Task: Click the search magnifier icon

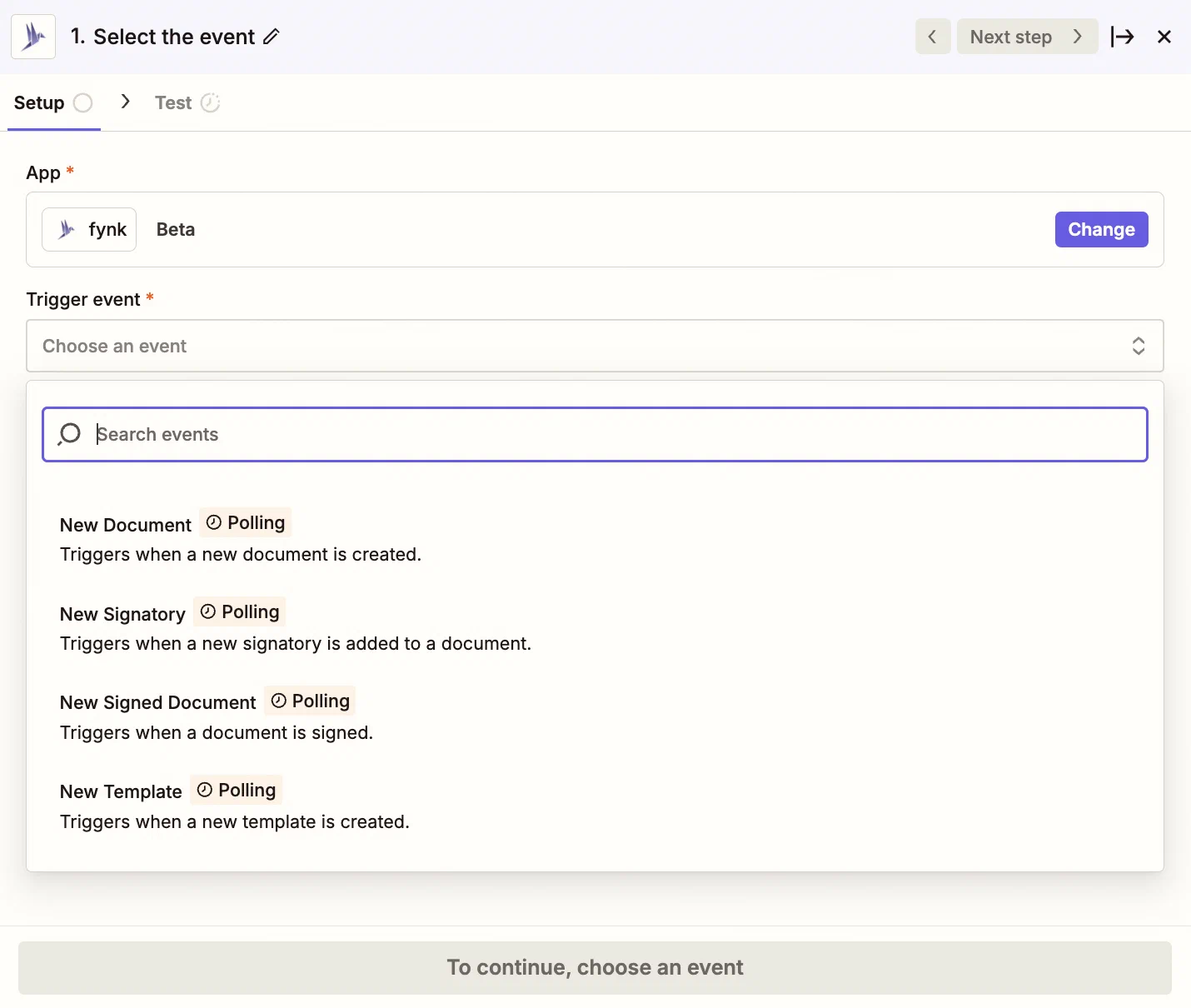Action: 69,434
